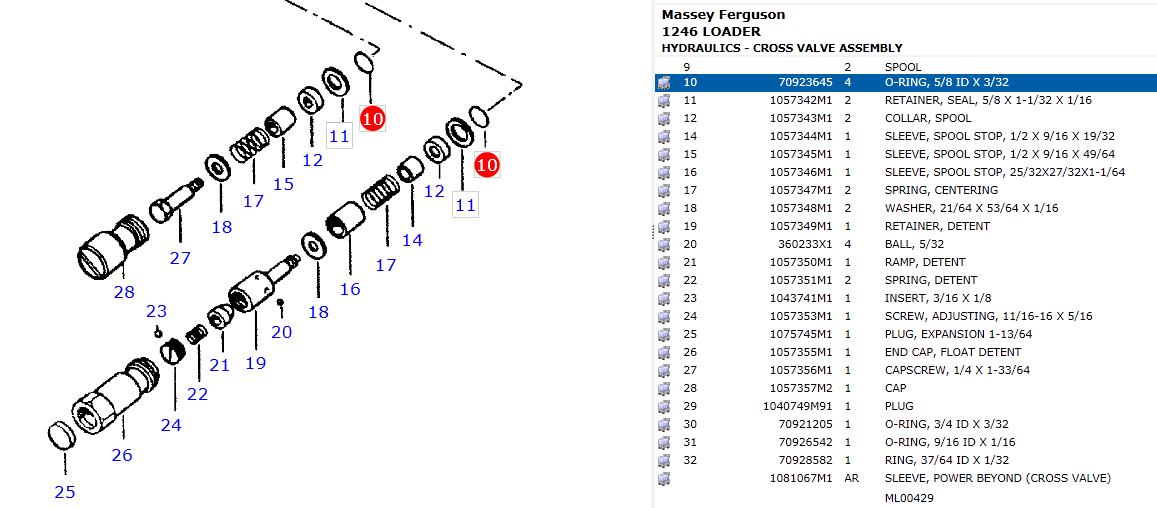Click callout 12 beside callout 15
The image size is (1157, 508).
coord(313,159)
